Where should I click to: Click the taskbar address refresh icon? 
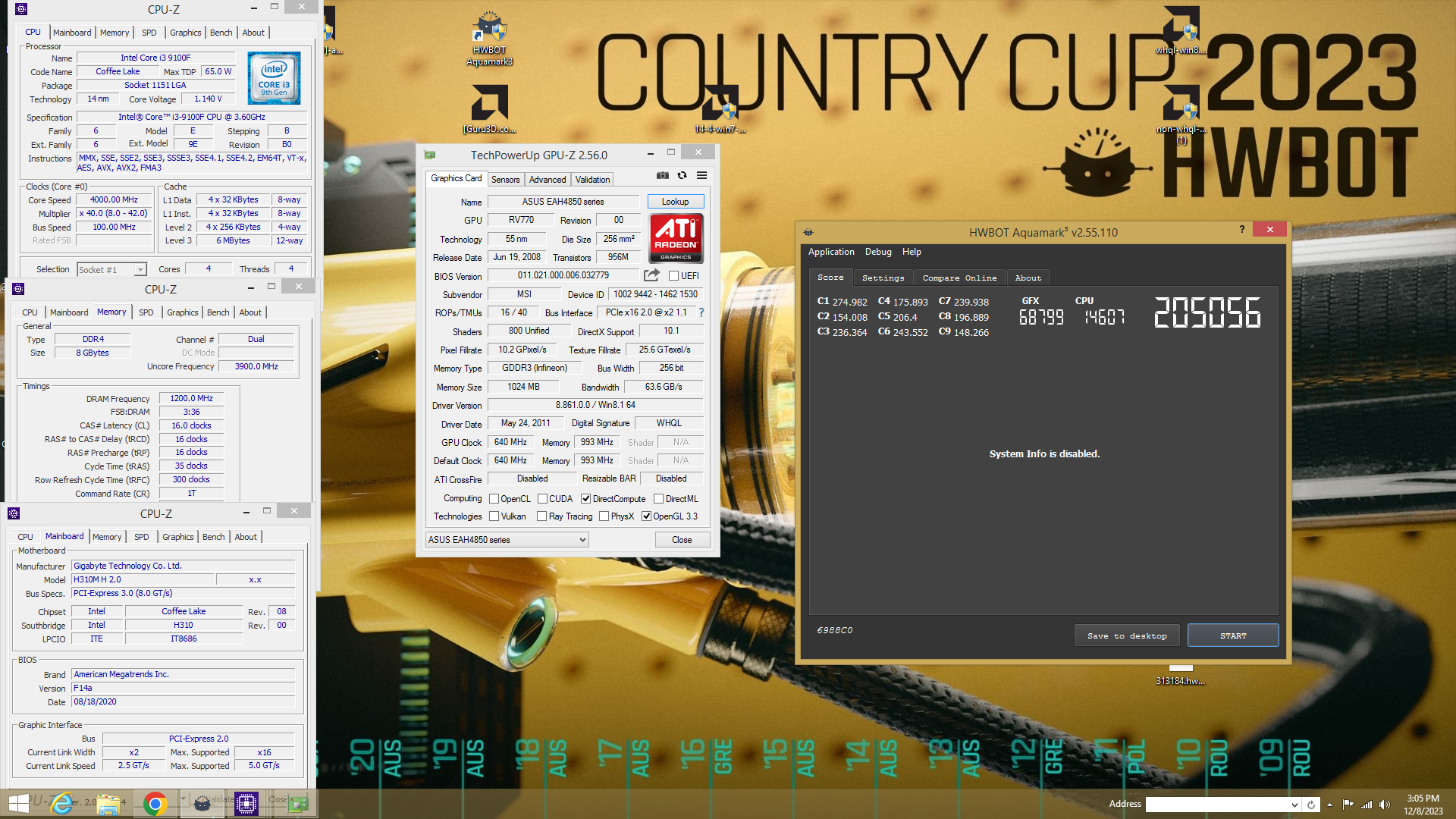[1311, 805]
